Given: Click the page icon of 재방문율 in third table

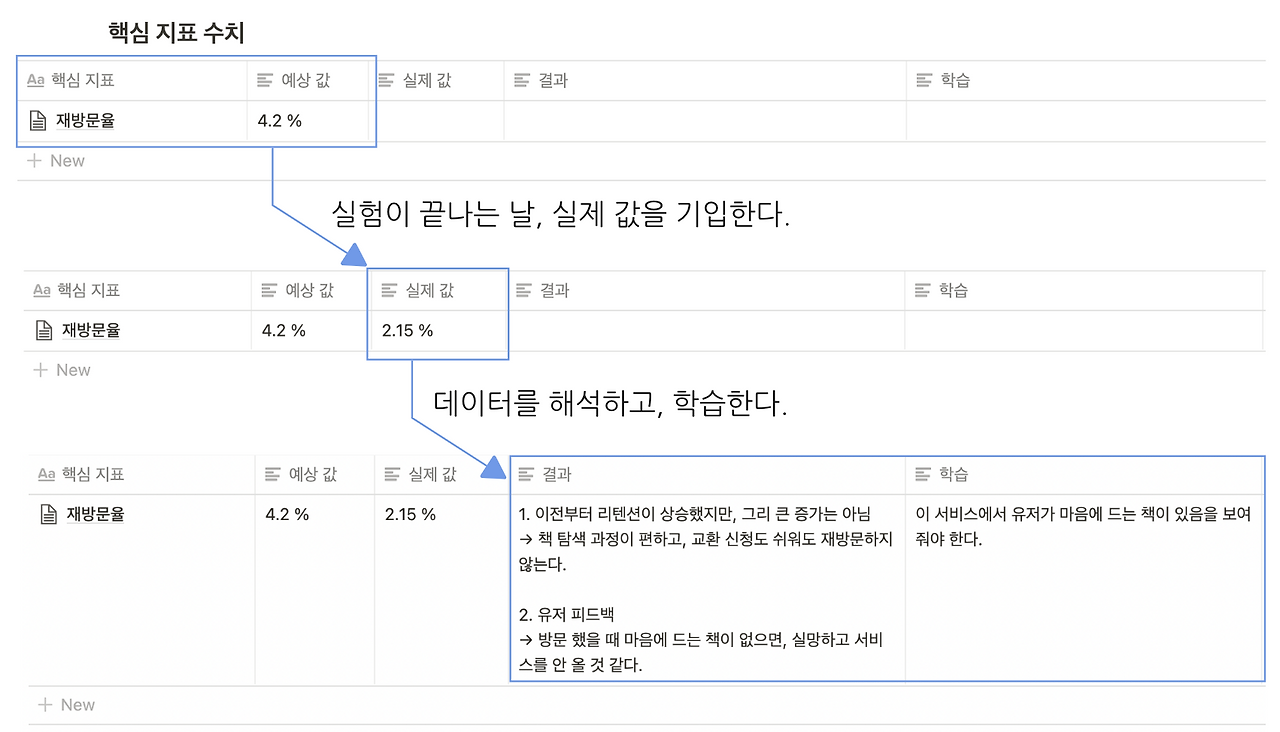Looking at the screenshot, I should [x=48, y=515].
